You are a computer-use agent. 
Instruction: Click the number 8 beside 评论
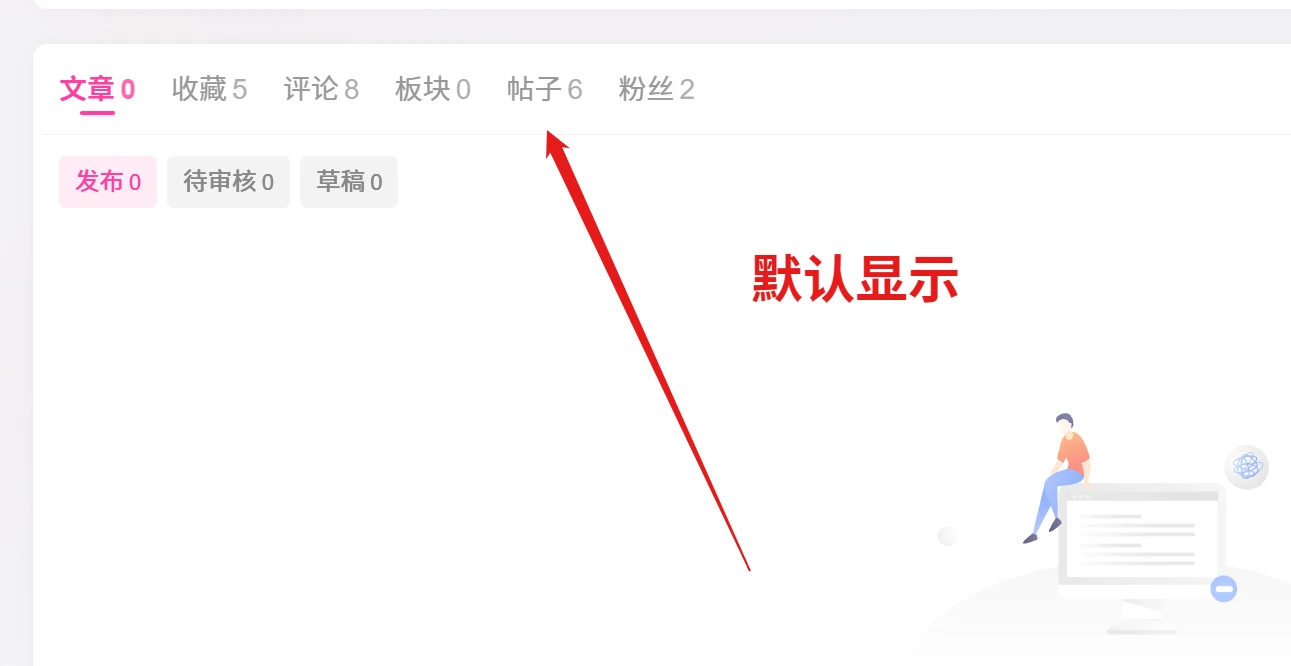[351, 90]
